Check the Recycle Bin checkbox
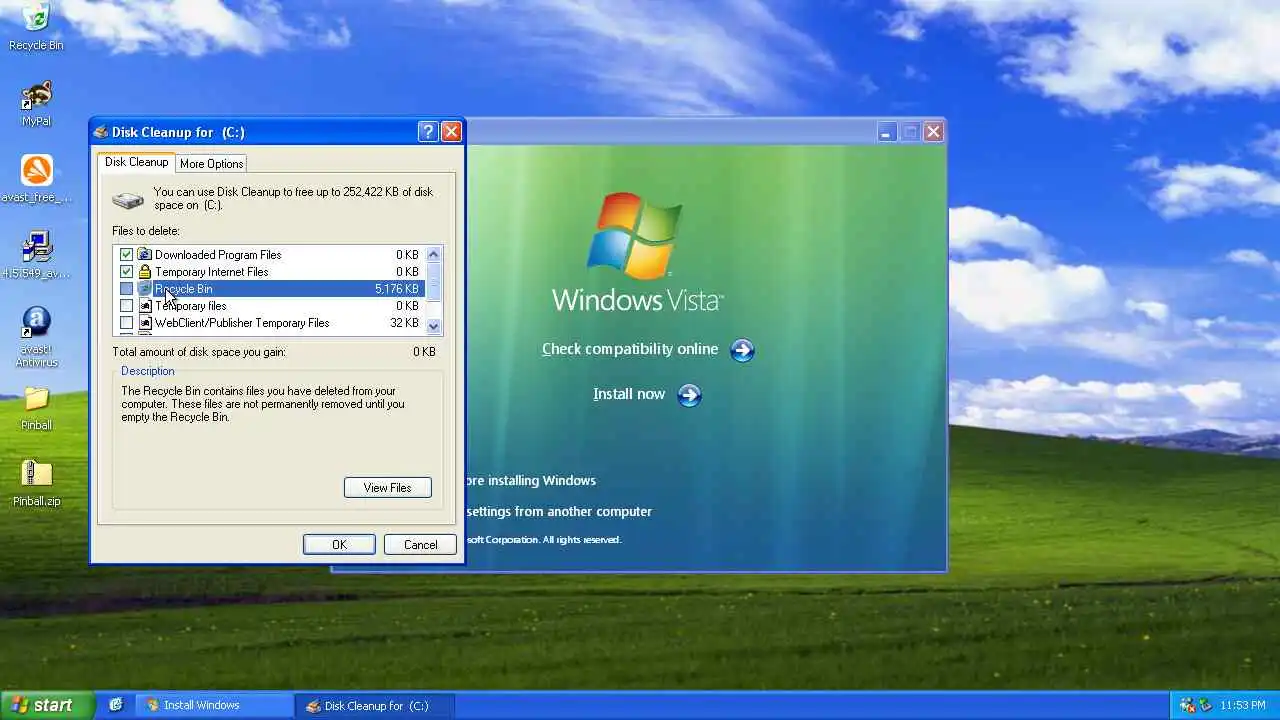 [126, 289]
